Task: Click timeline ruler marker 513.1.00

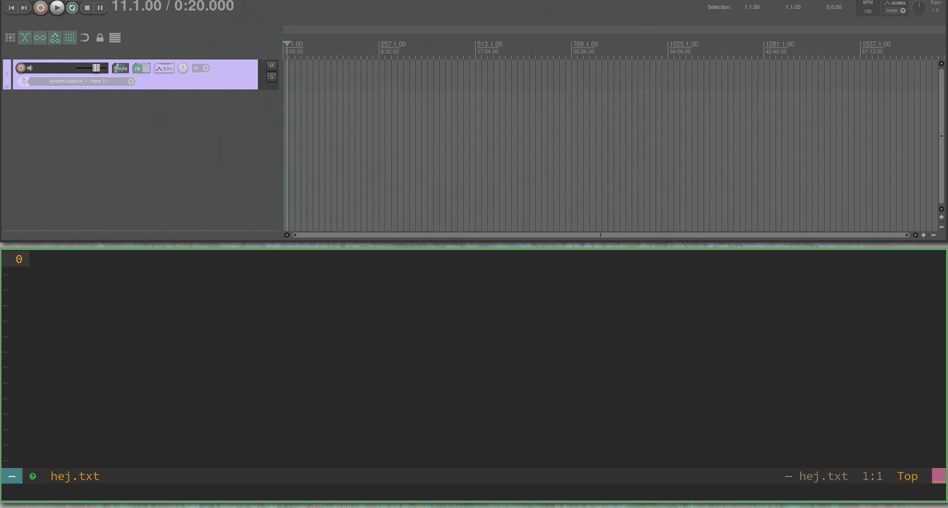Action: [489, 44]
